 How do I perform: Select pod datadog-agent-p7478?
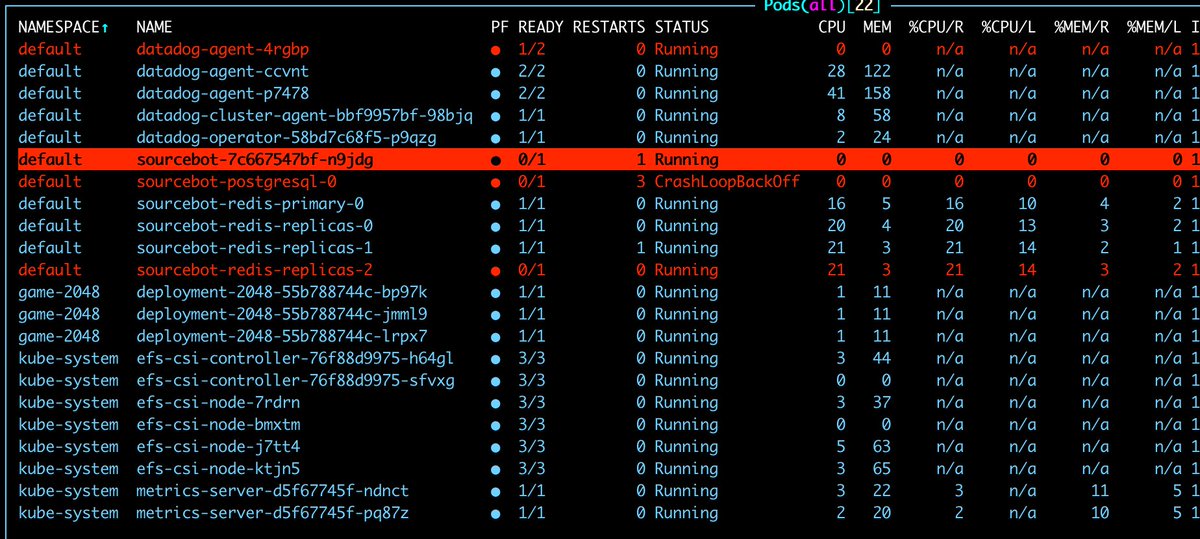pyautogui.click(x=223, y=93)
